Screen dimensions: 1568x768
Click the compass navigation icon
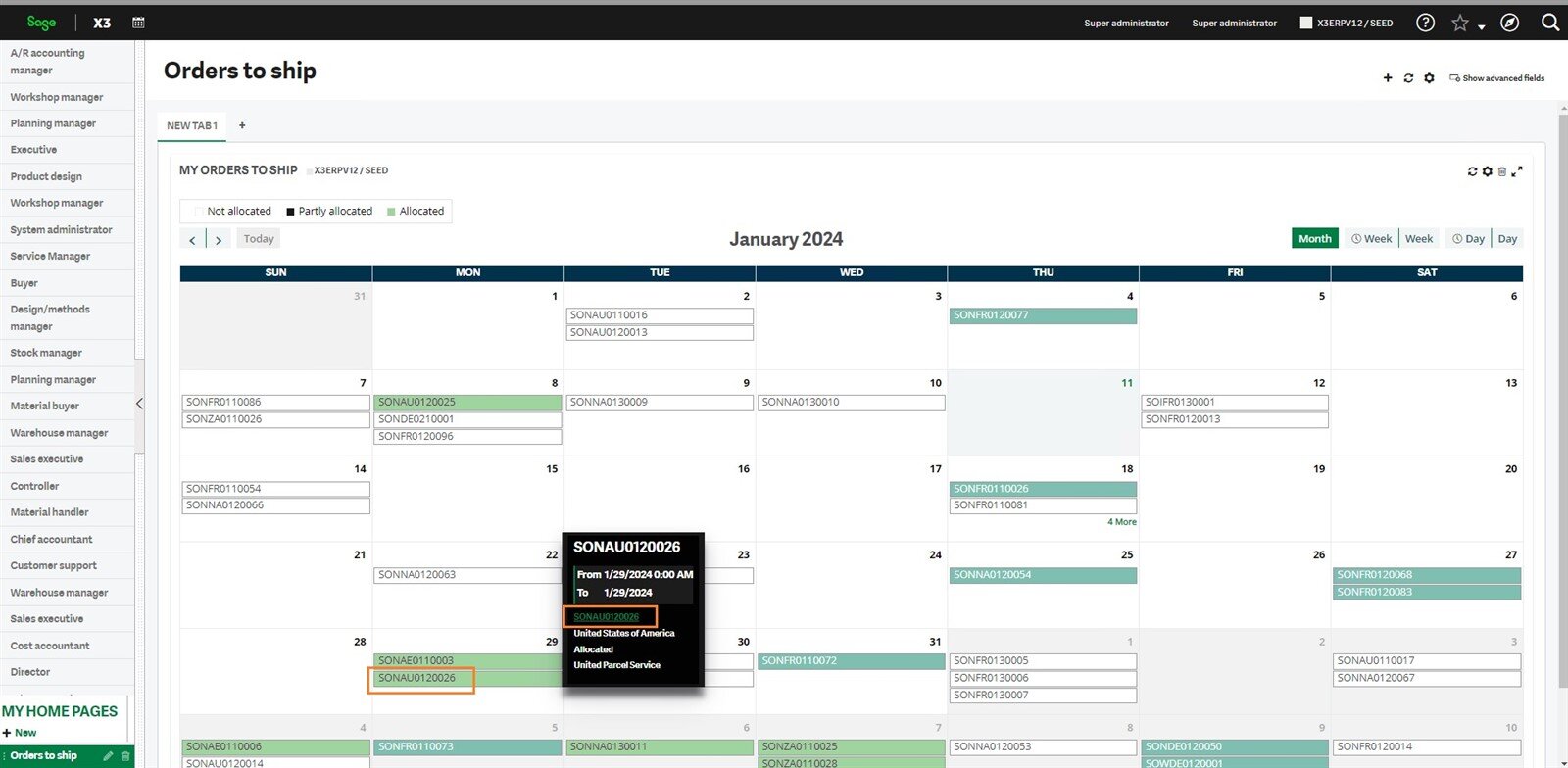coord(1509,23)
